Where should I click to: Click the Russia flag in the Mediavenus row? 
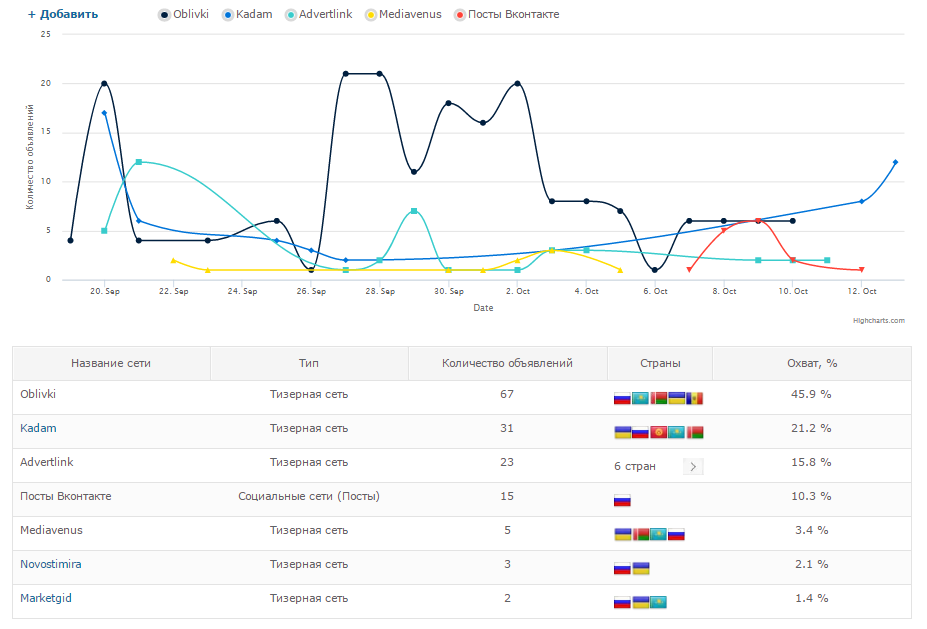676,534
